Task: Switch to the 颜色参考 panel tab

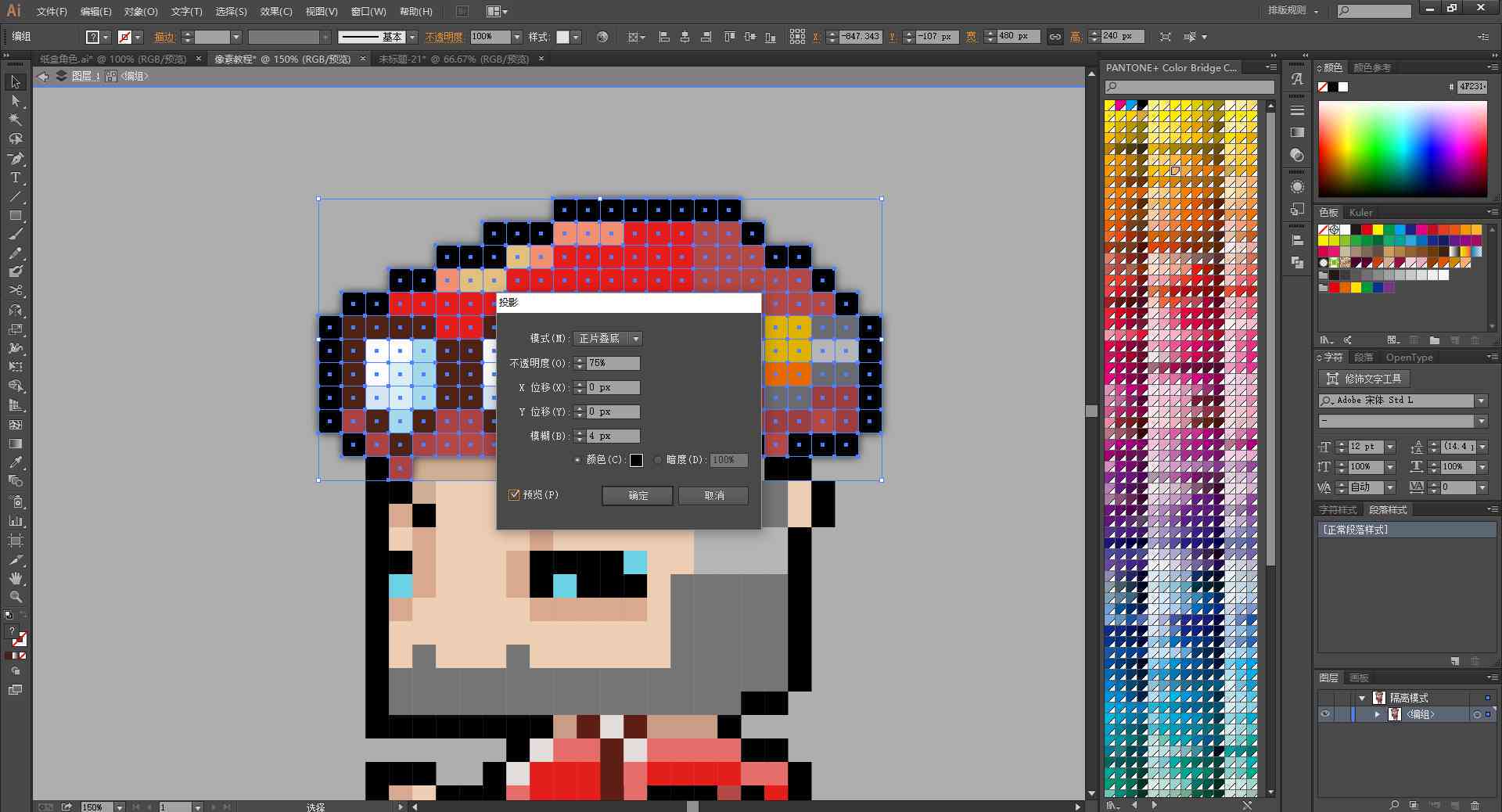Action: click(1373, 68)
